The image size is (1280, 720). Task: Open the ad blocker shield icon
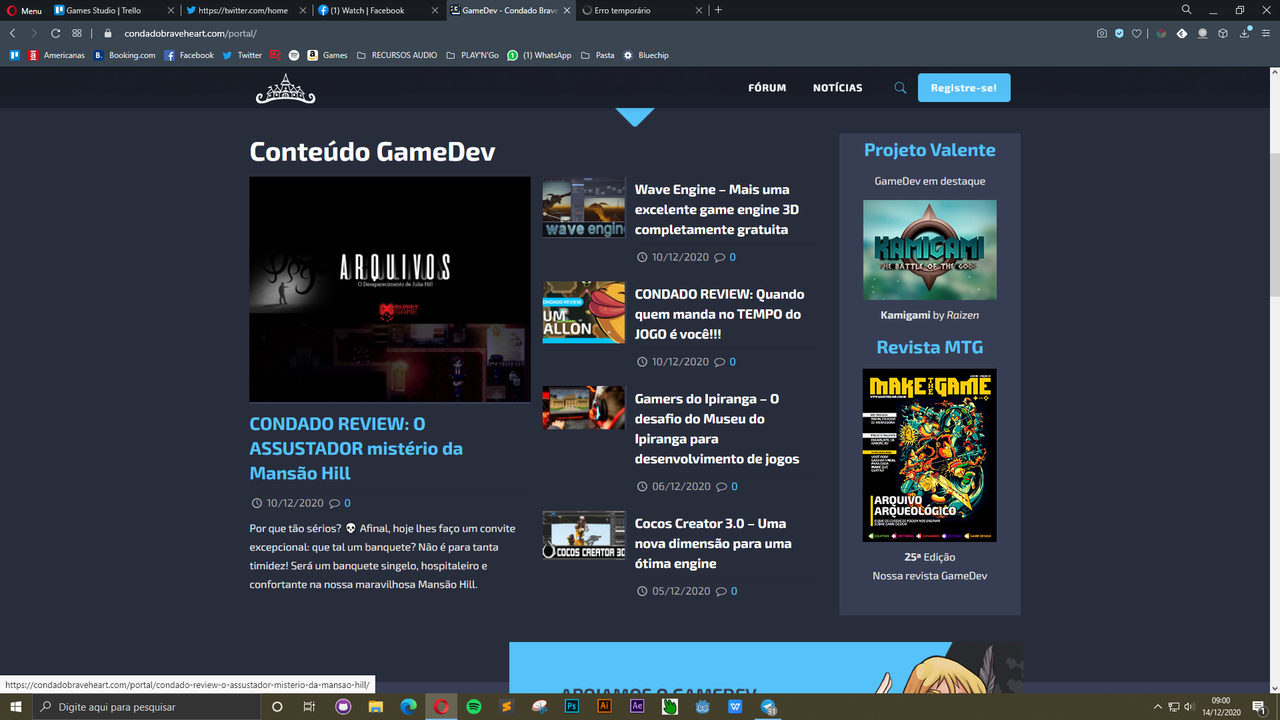[1119, 33]
